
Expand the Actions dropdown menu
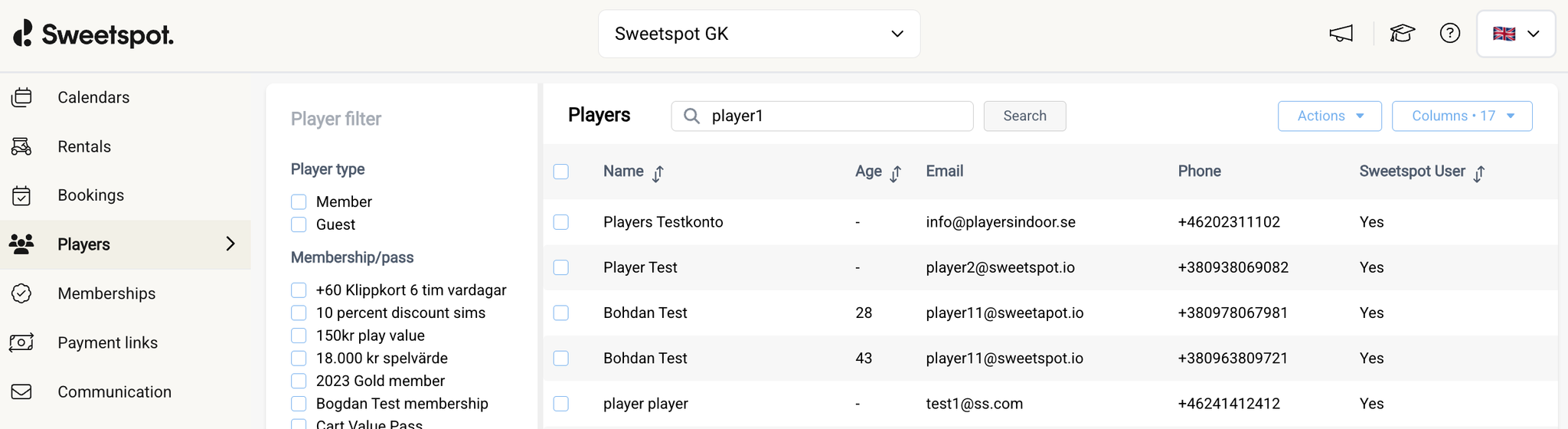[1329, 116]
